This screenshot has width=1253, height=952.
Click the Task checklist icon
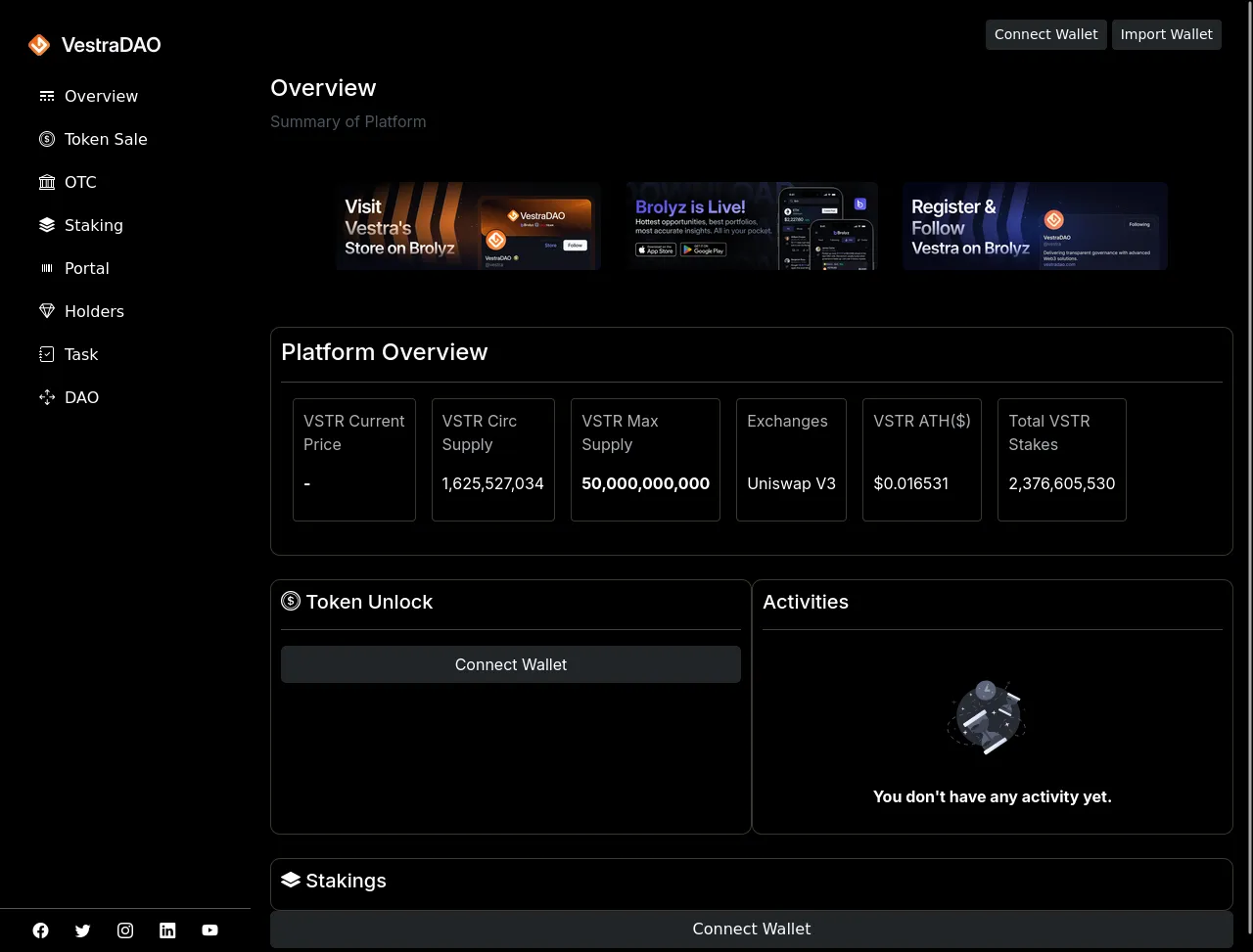tap(47, 354)
